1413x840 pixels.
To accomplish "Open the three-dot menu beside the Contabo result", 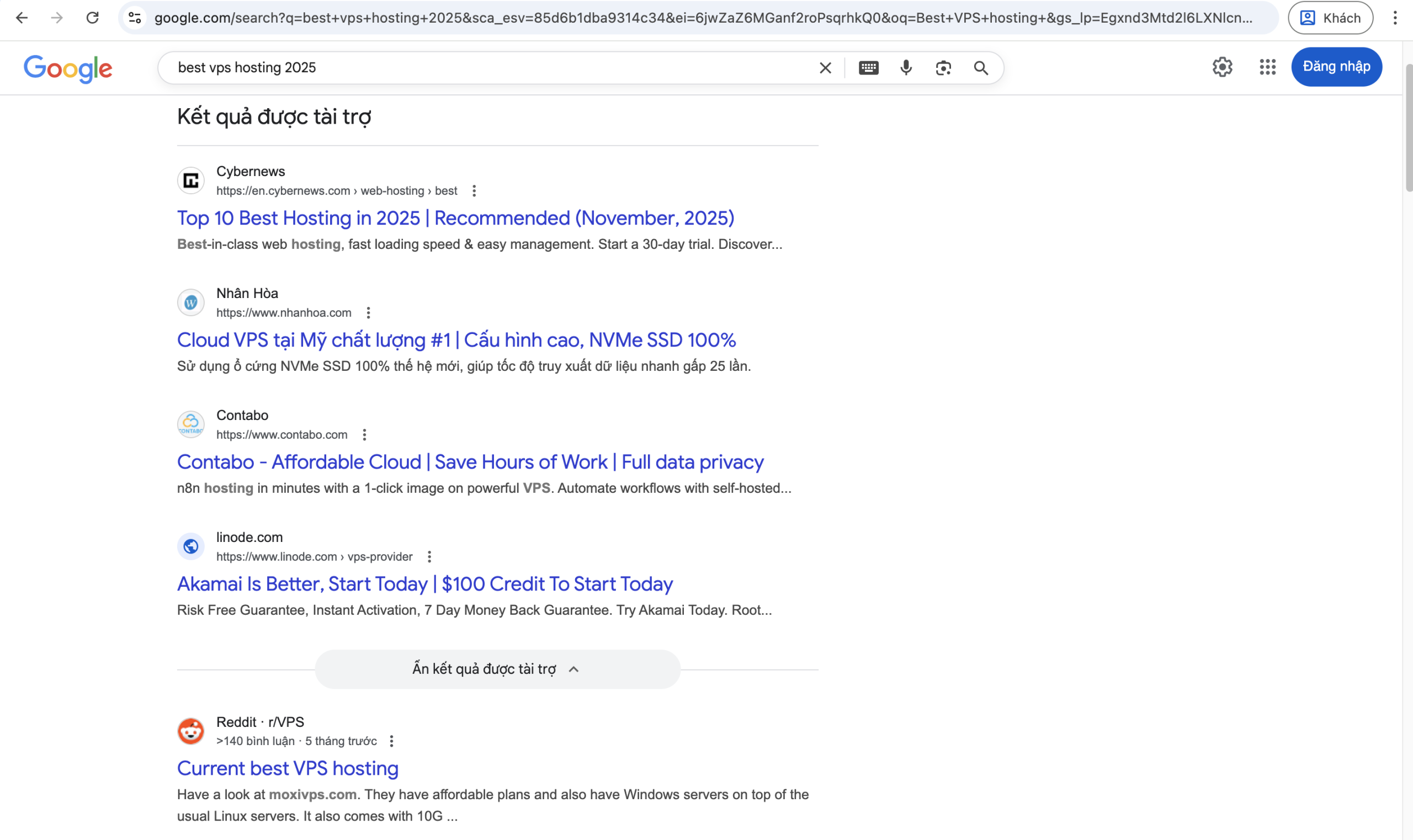I will 365,434.
